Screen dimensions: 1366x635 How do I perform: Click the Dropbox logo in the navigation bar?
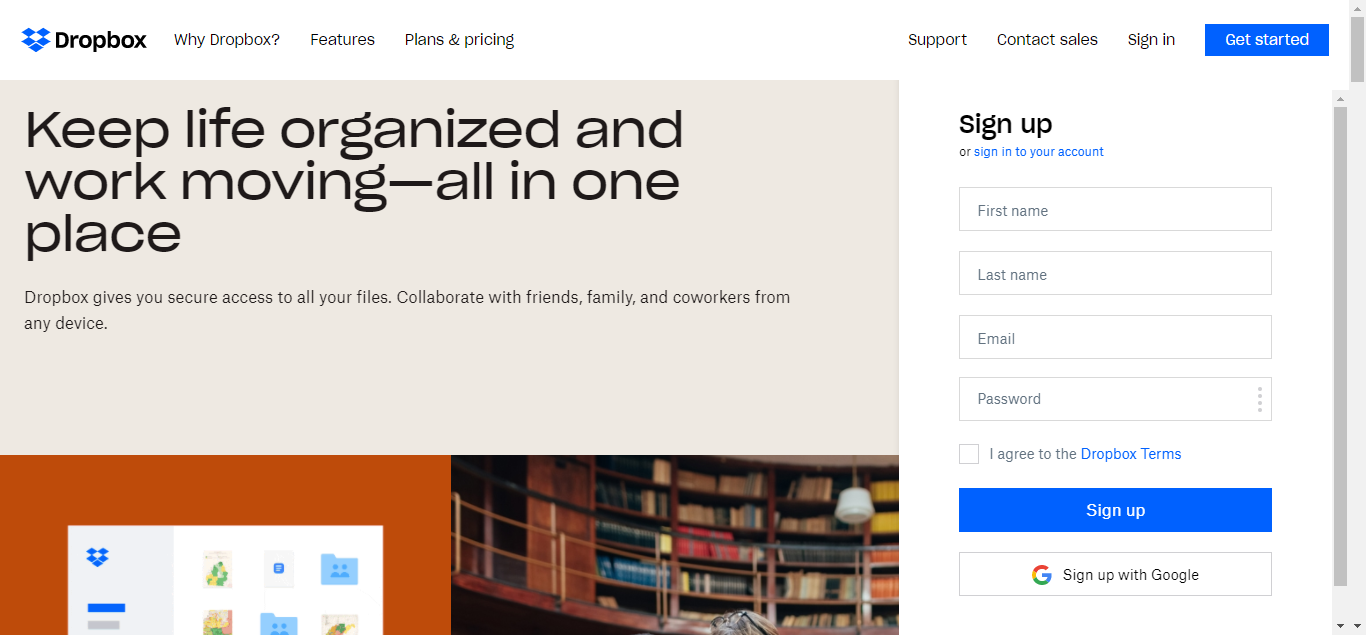[84, 40]
